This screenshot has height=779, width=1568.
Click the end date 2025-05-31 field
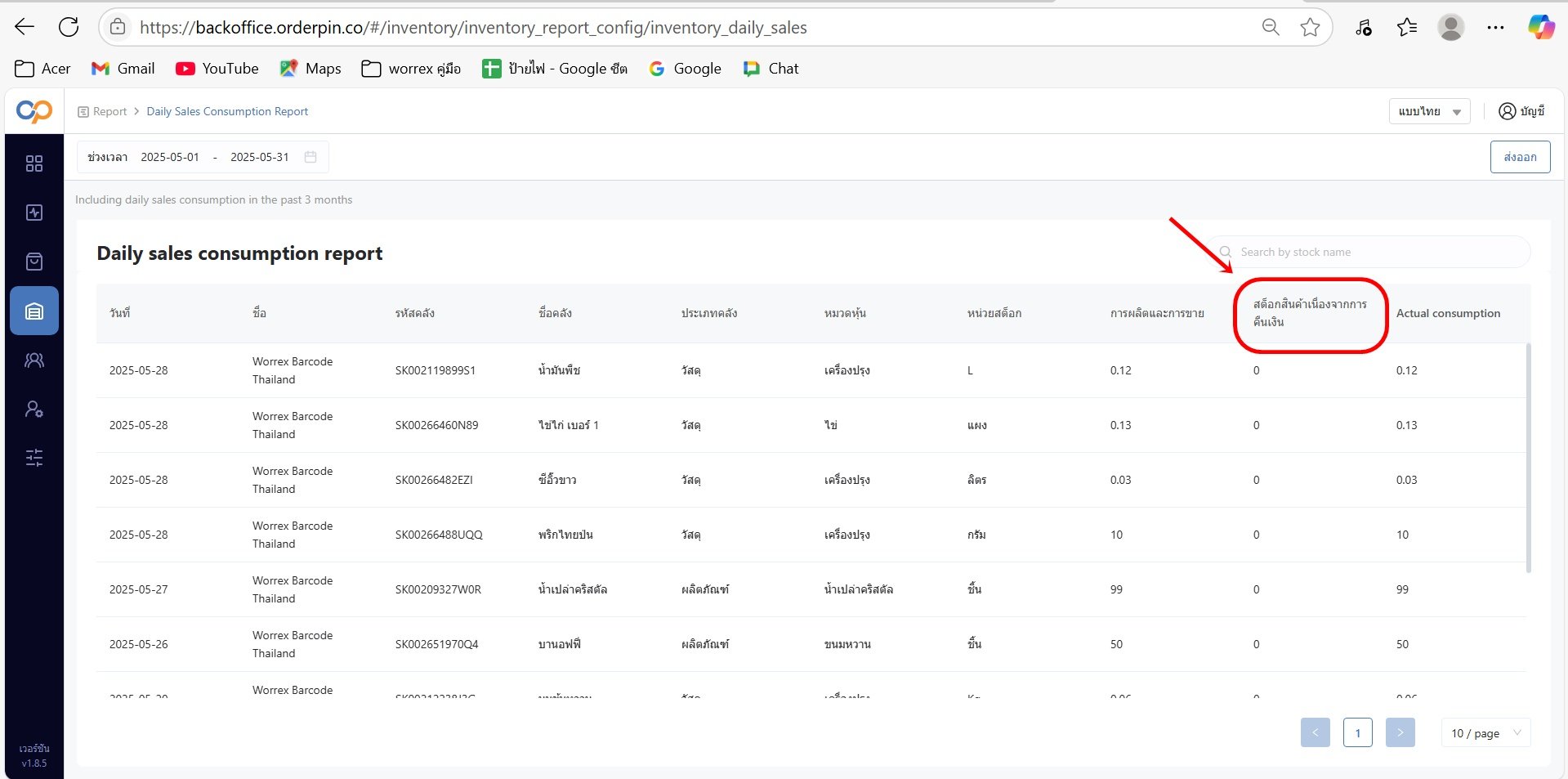(x=260, y=157)
